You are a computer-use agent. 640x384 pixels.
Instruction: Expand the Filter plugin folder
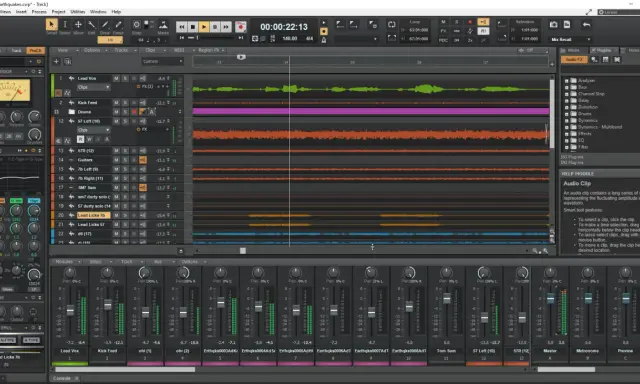[567, 147]
